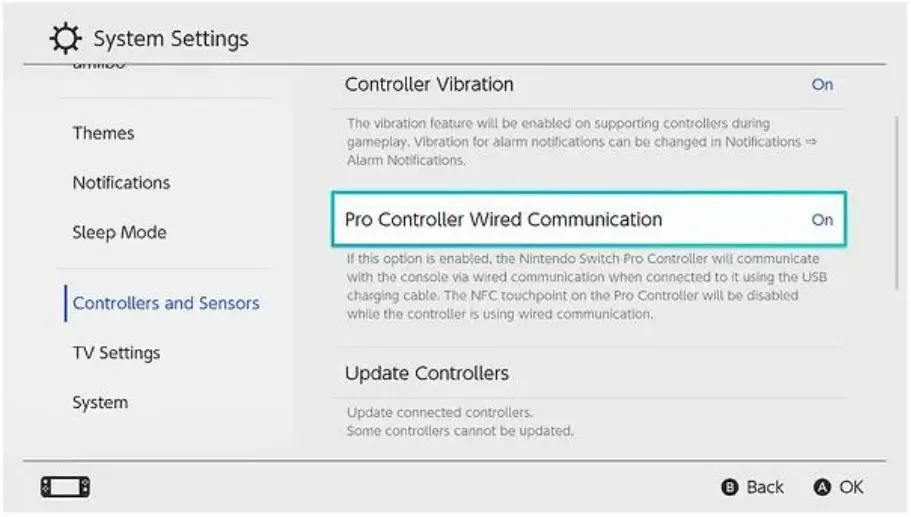Viewport: 911px width, 517px height.
Task: Click the Pro Controller Wired Communication title
Action: [x=503, y=220]
